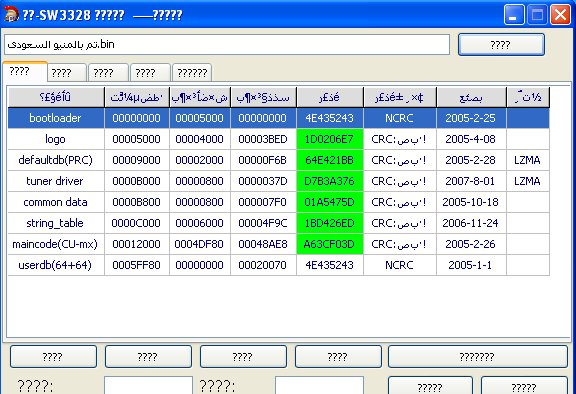
Task: Click the address cell 0000B800
Action: [x=137, y=202]
